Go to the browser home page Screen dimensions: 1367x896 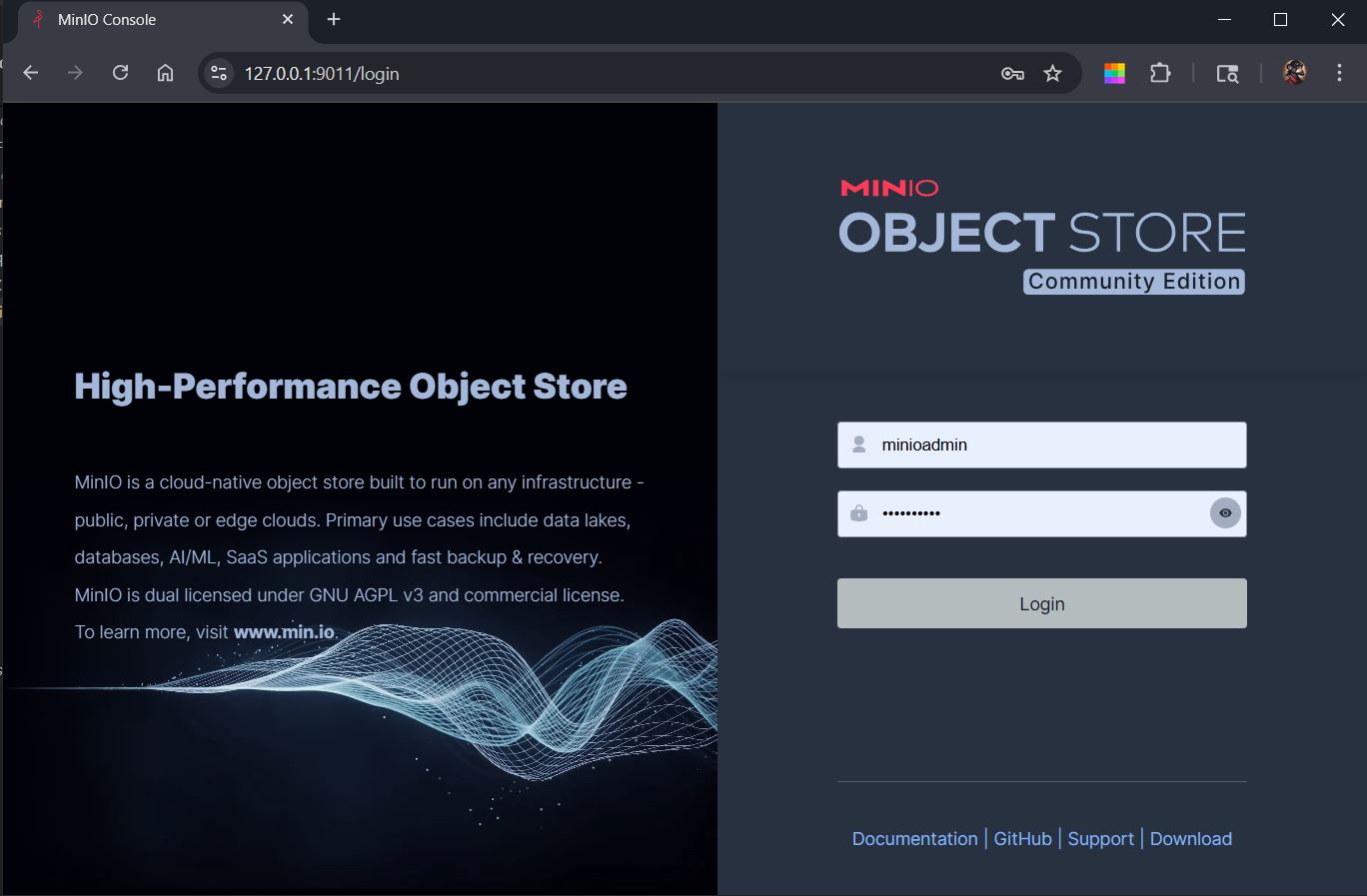point(166,73)
